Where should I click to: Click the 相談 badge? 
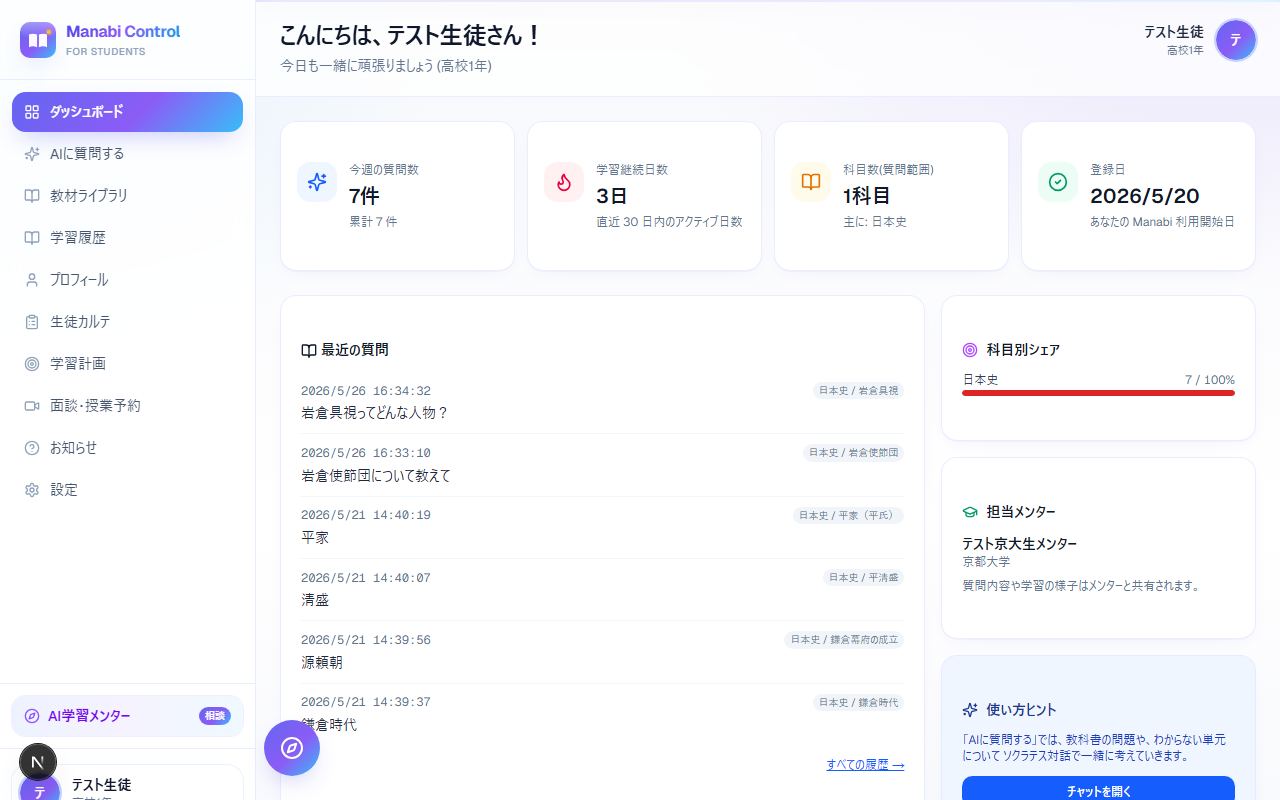215,716
